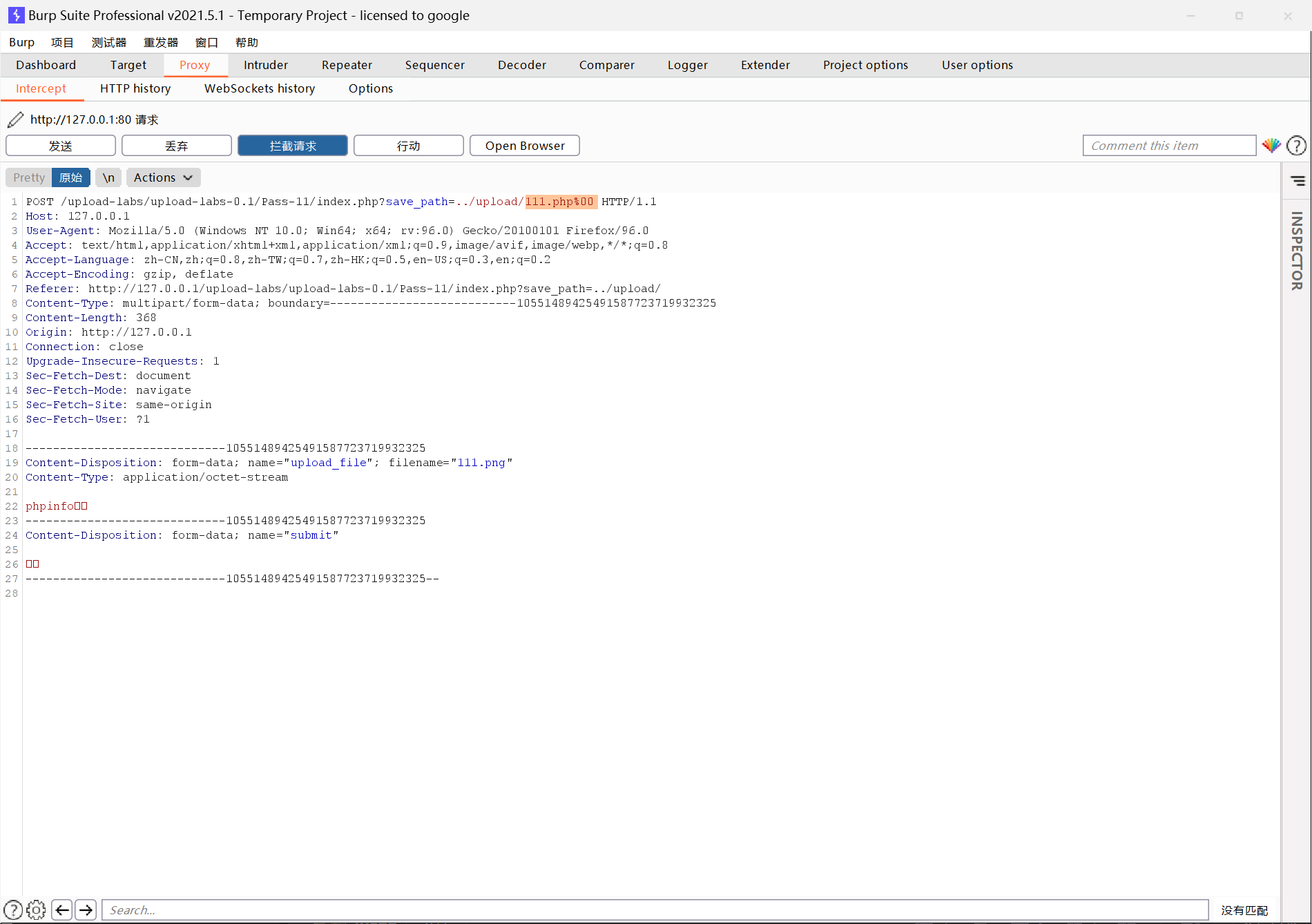This screenshot has width=1312, height=924.
Task: Open the HTTP history sub-tab
Action: click(135, 88)
